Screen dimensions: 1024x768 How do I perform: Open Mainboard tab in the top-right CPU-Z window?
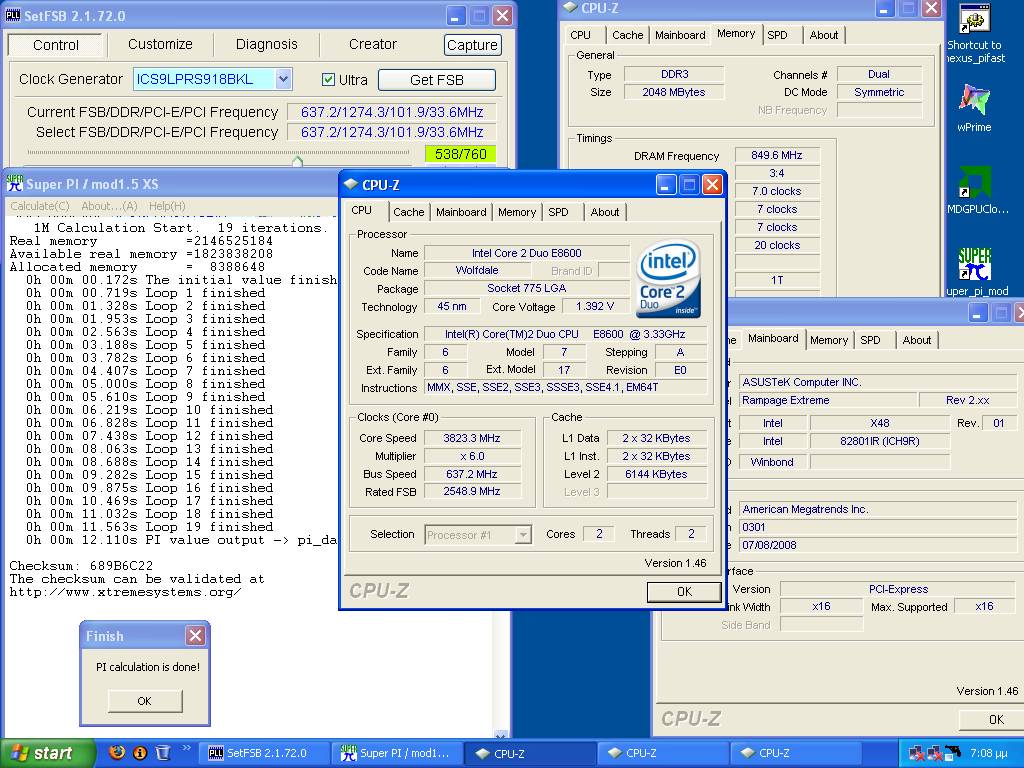pyautogui.click(x=680, y=35)
